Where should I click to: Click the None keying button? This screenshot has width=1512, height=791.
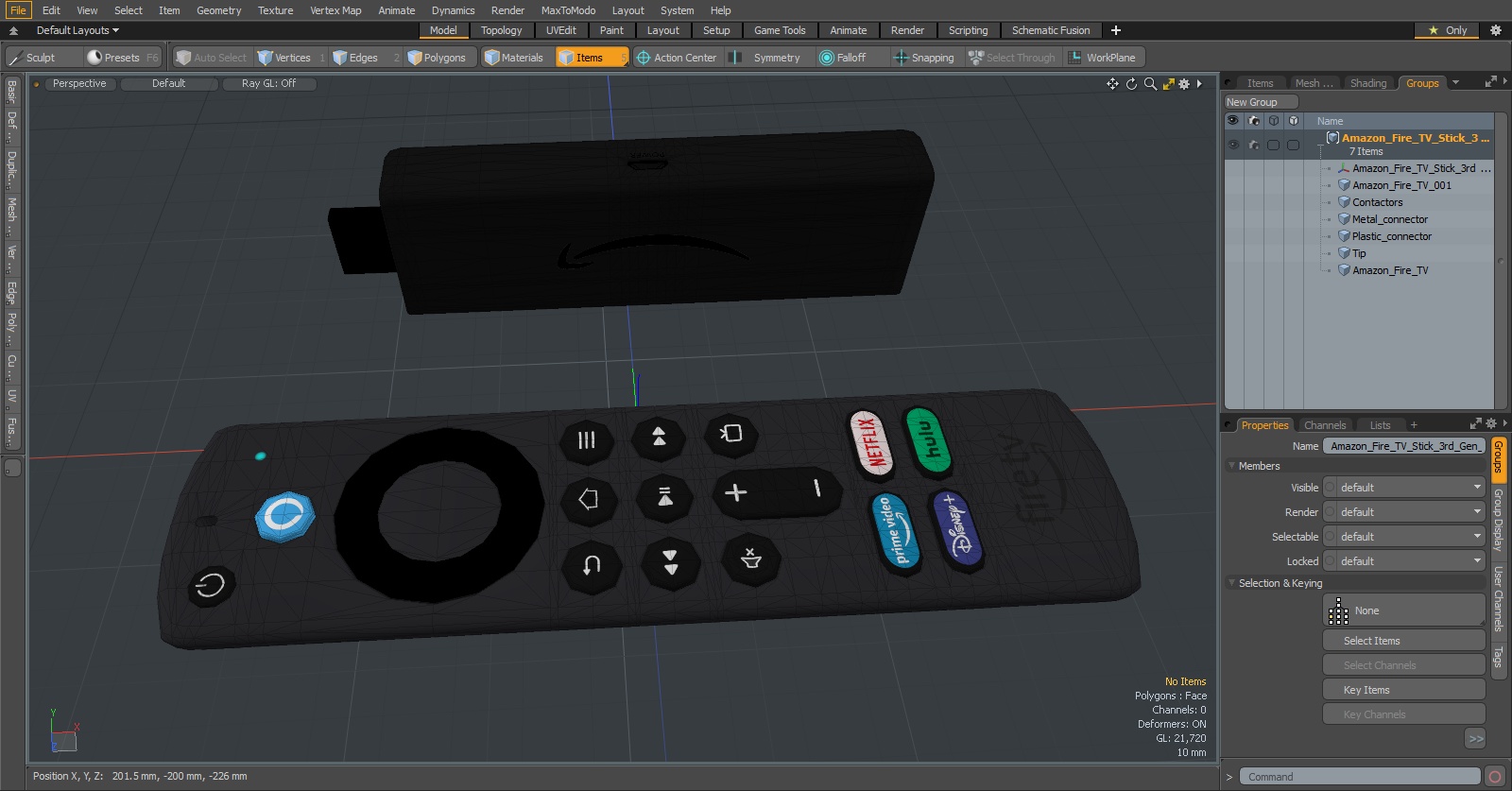point(1404,610)
